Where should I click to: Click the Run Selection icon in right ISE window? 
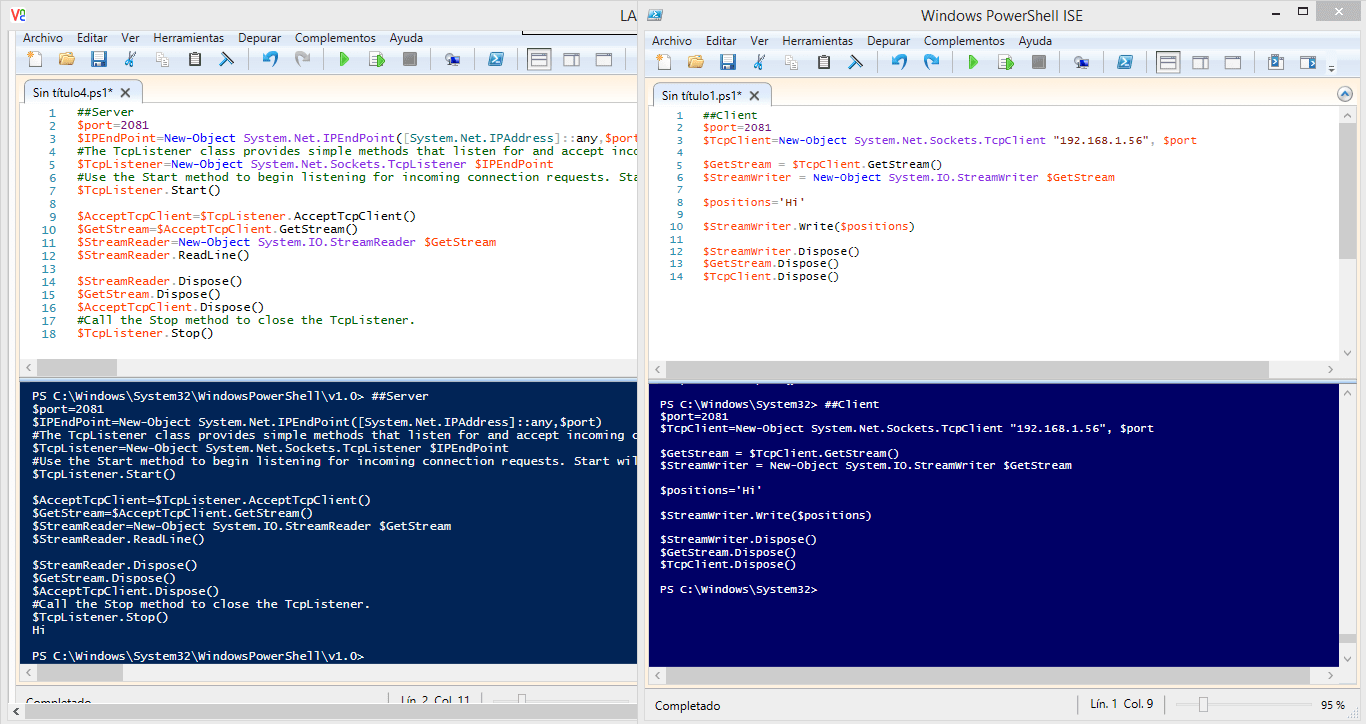pyautogui.click(x=1007, y=61)
